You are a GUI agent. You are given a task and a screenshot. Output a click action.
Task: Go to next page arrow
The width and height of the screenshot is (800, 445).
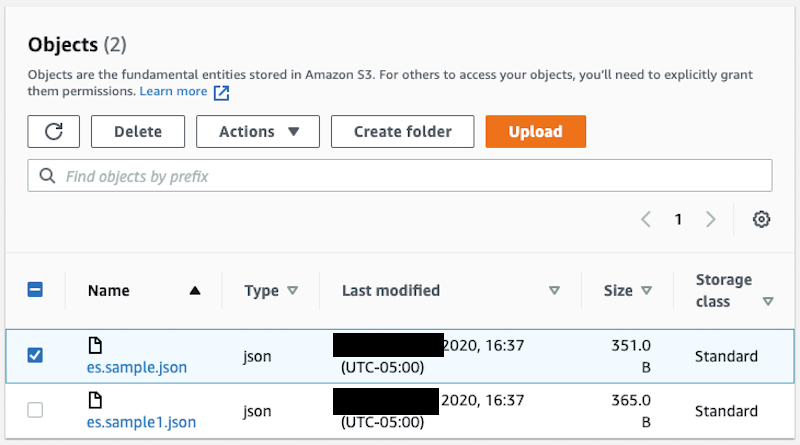tap(711, 219)
